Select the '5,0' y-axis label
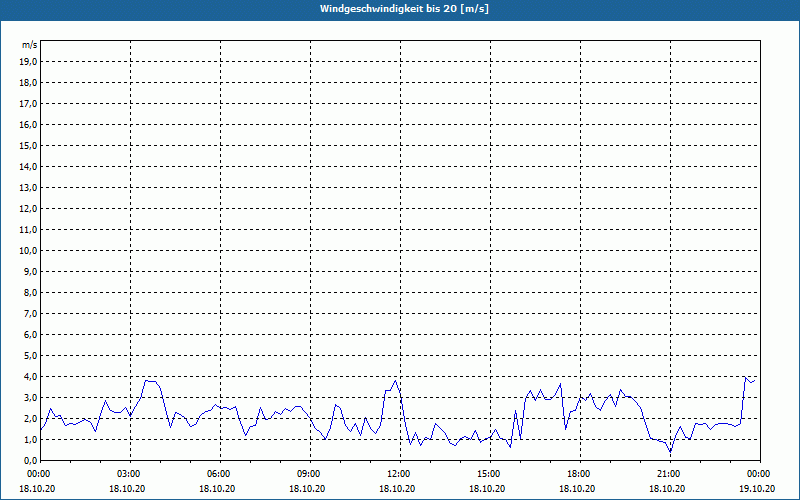 point(31,356)
